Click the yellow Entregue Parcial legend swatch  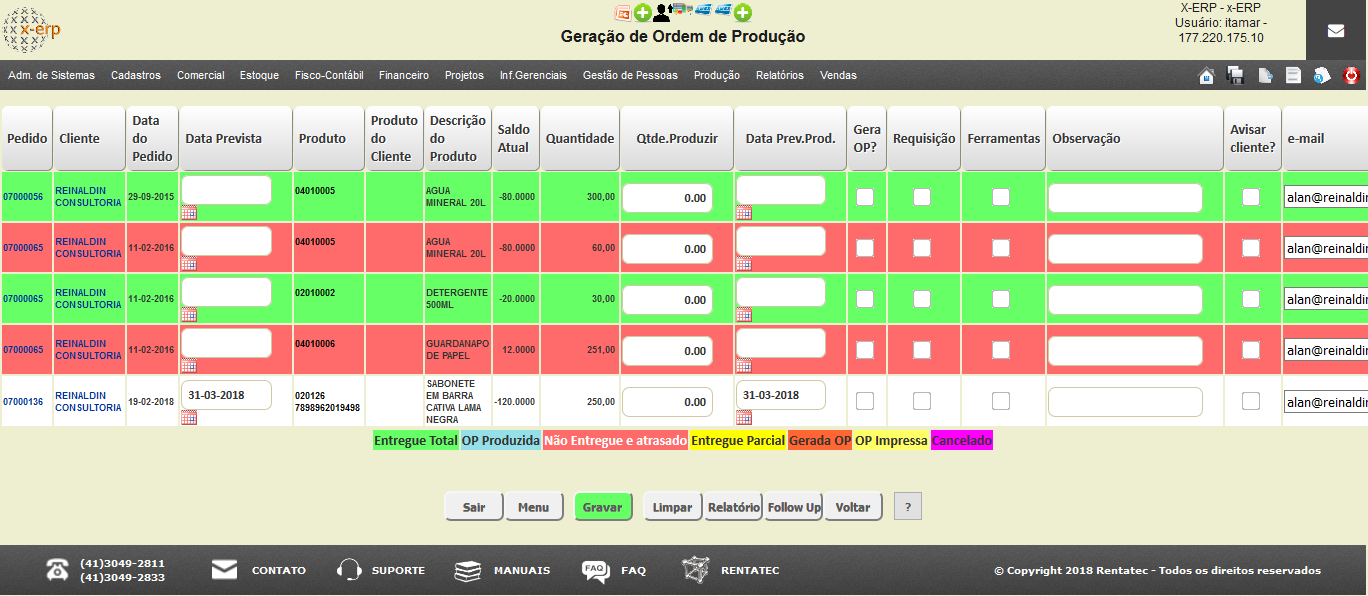pyautogui.click(x=738, y=440)
